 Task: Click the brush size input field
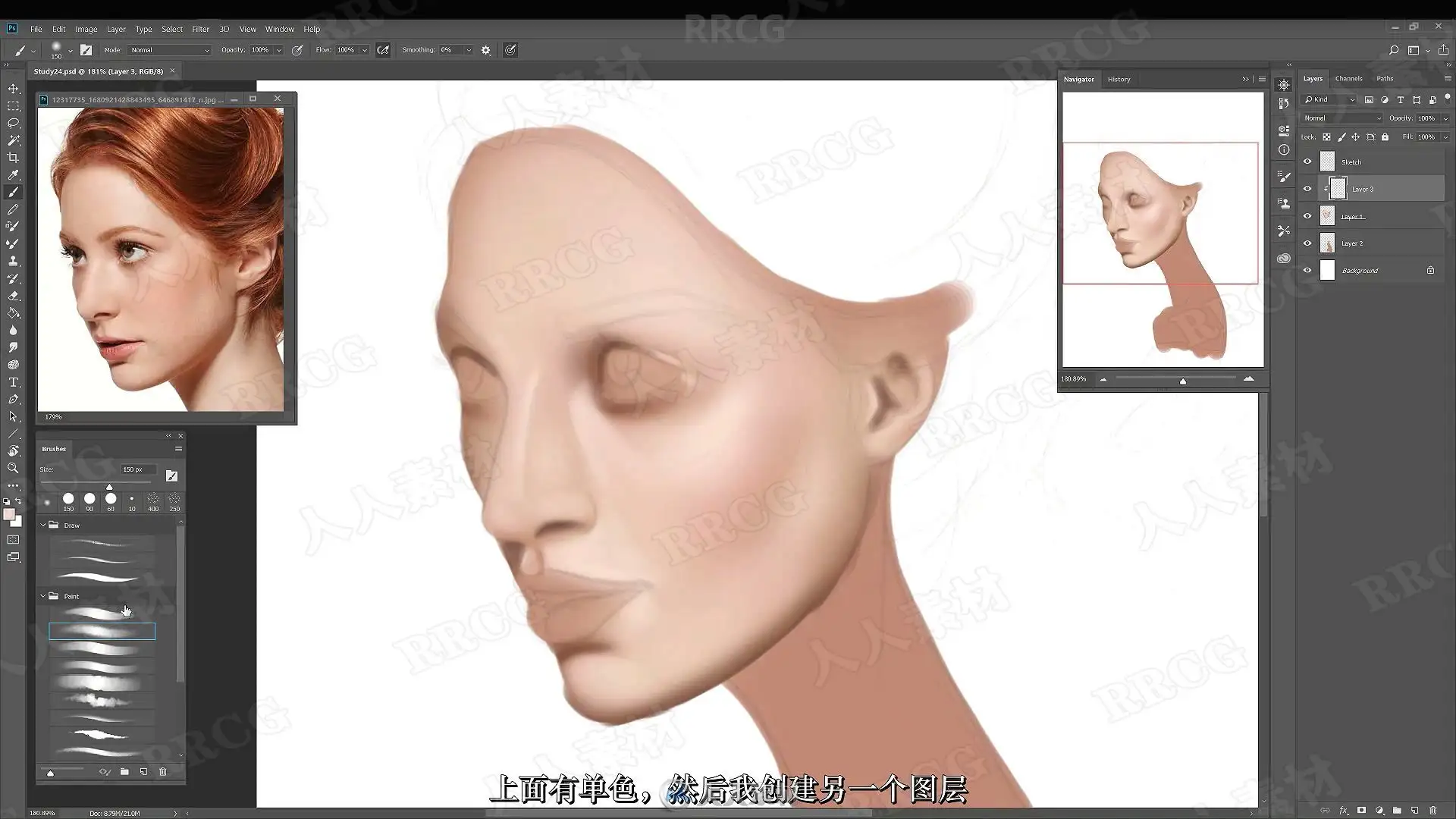(138, 469)
